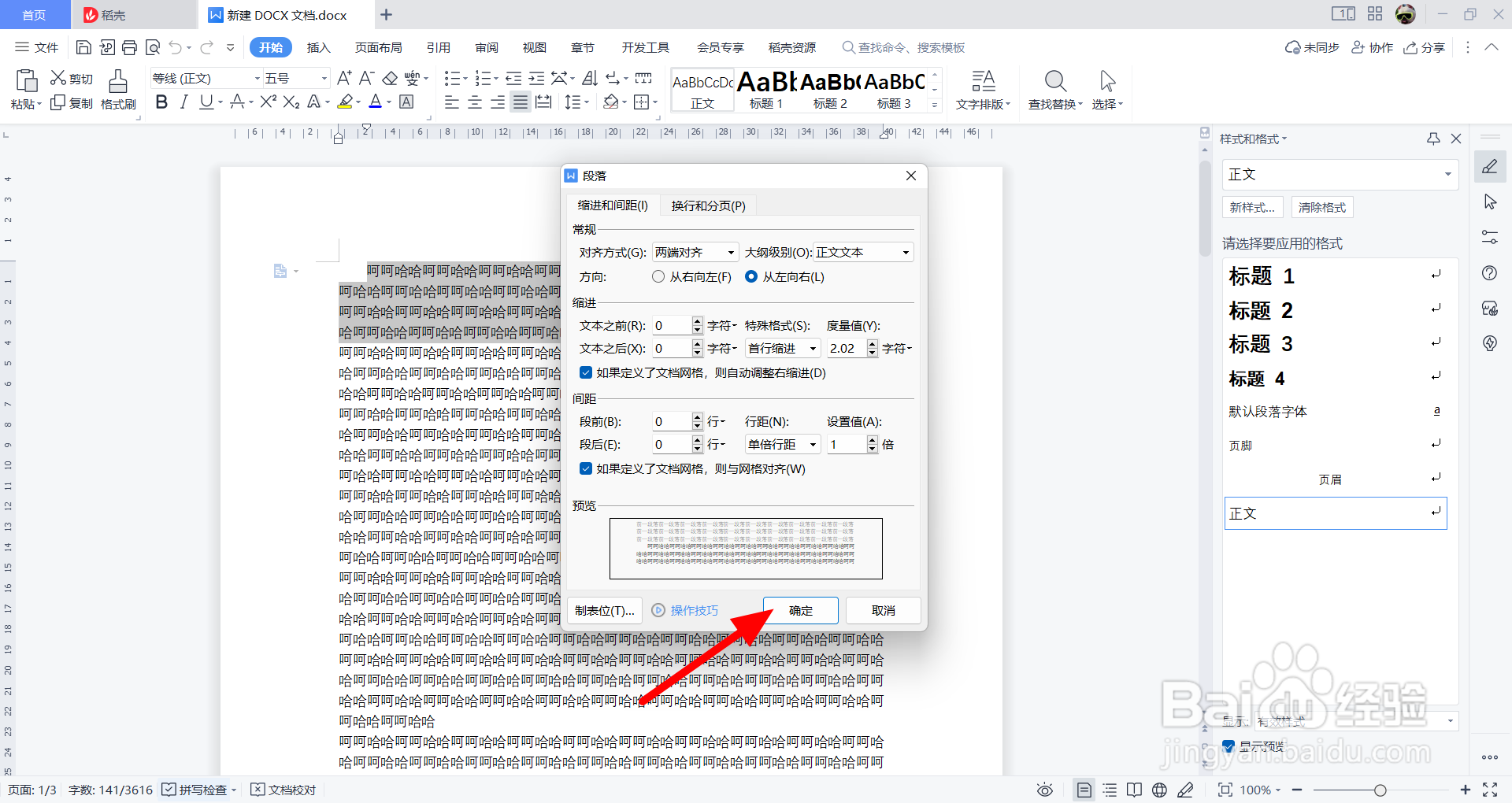This screenshot has height=803, width=1512.
Task: Align text left
Action: tap(451, 102)
